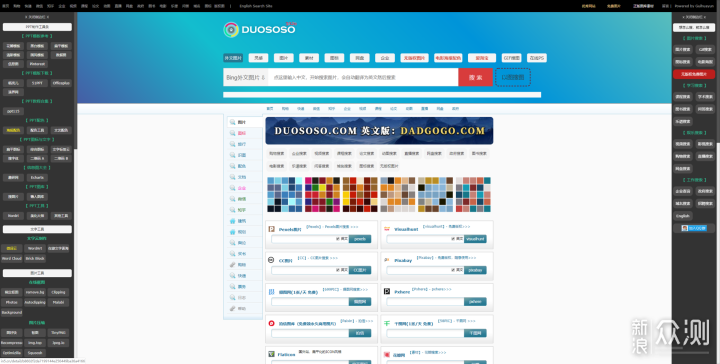Click the dashed 以图搜图 button
720x364 pixels.
pyautogui.click(x=512, y=77)
